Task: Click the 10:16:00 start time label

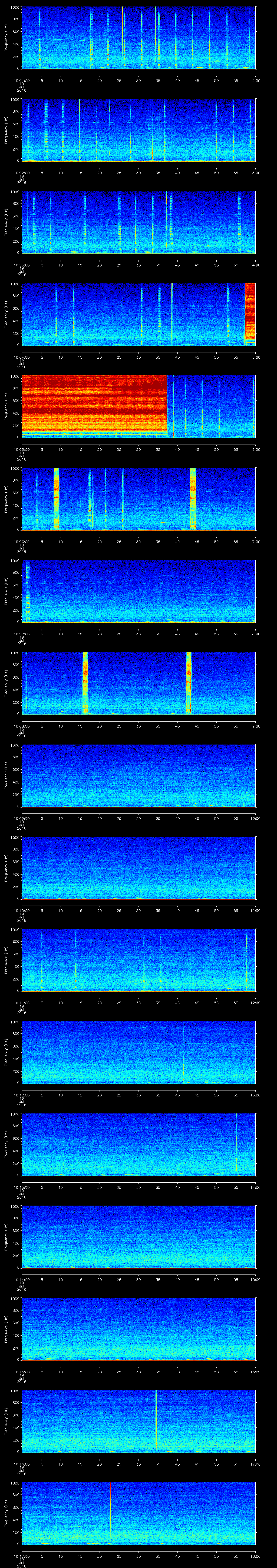Action: click(x=21, y=1464)
